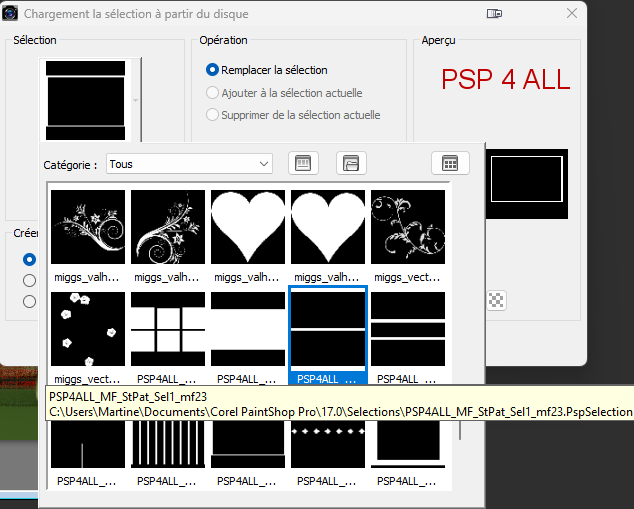Pick the dotted line selection thumbnail

tap(328, 439)
